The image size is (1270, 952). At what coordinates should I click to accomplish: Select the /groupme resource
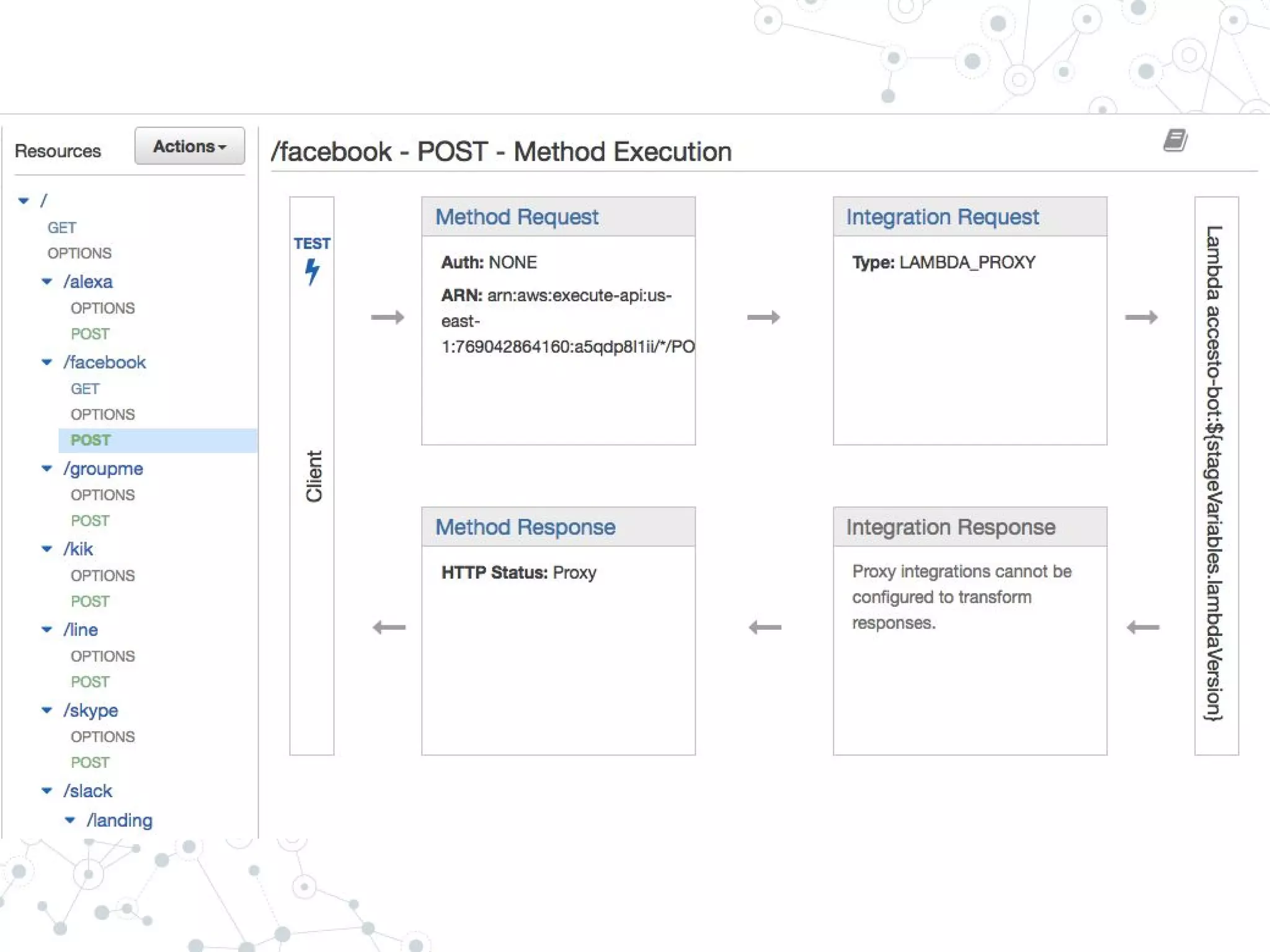click(103, 469)
